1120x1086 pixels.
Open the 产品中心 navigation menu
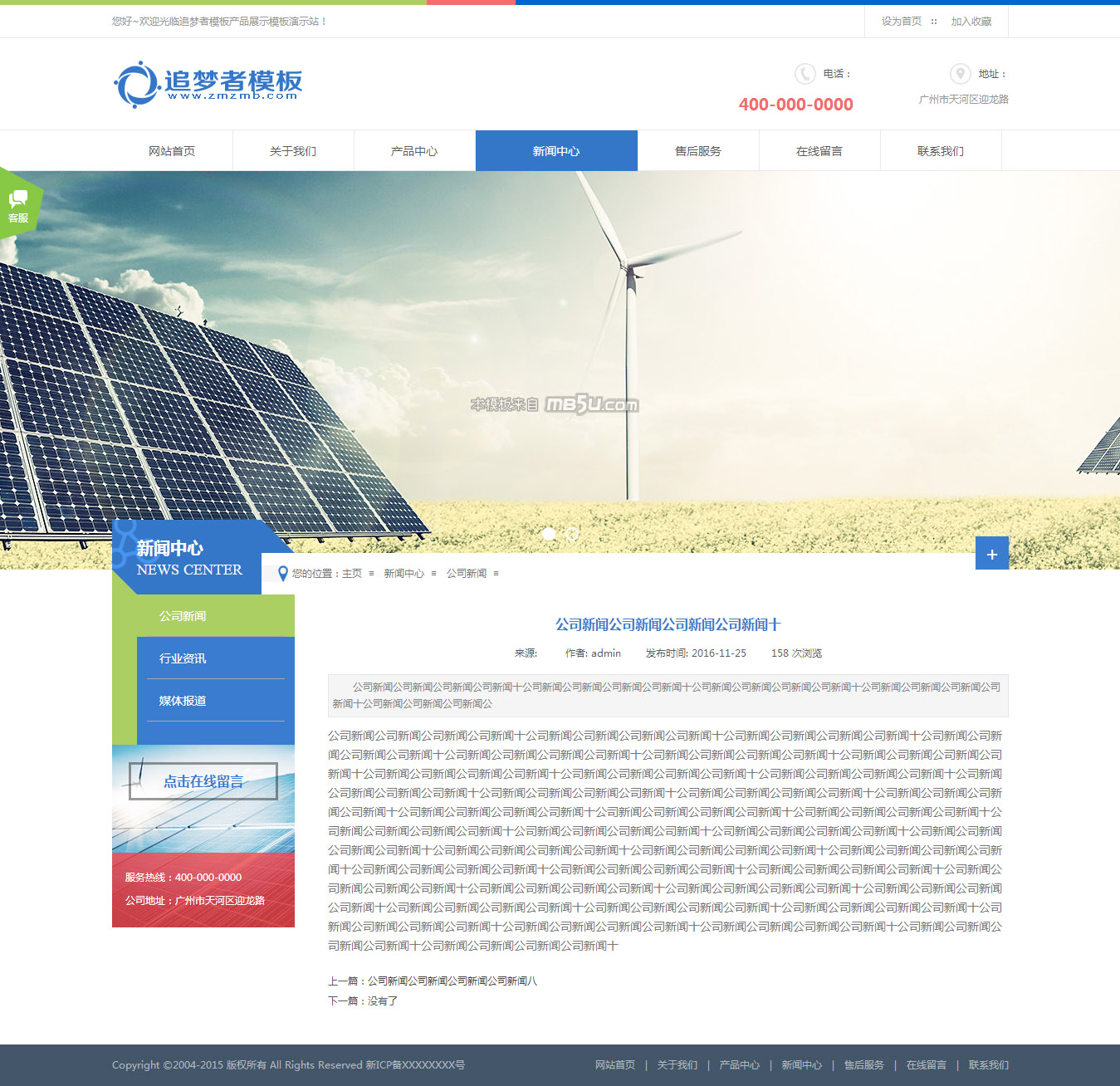414,151
